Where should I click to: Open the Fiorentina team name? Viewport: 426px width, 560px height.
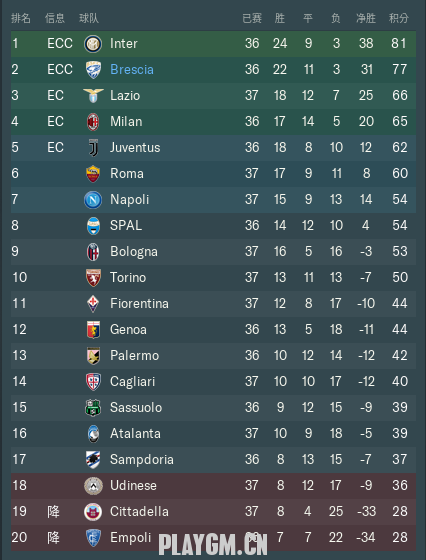(x=139, y=304)
